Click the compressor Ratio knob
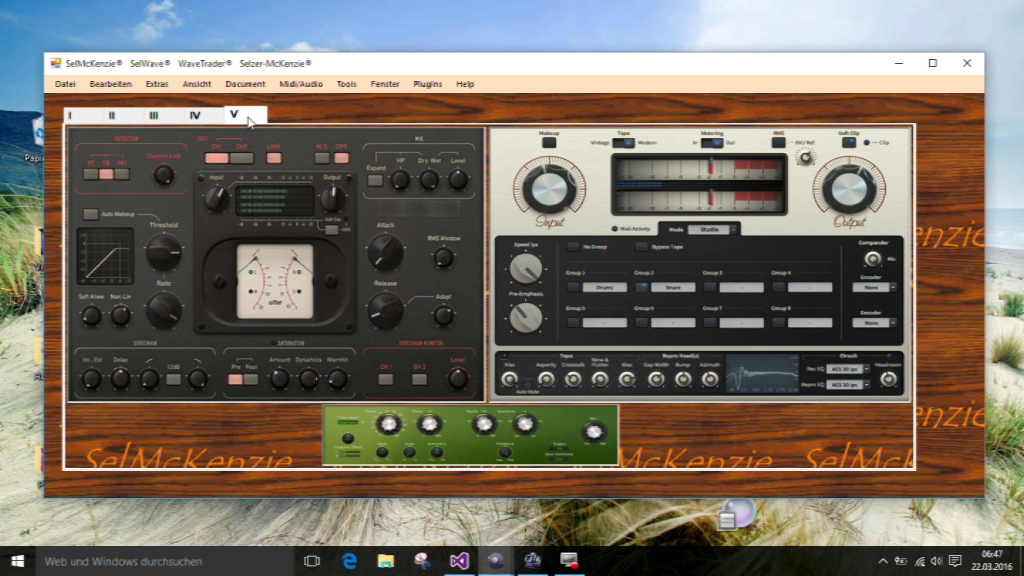The width and height of the screenshot is (1024, 576). [x=163, y=310]
